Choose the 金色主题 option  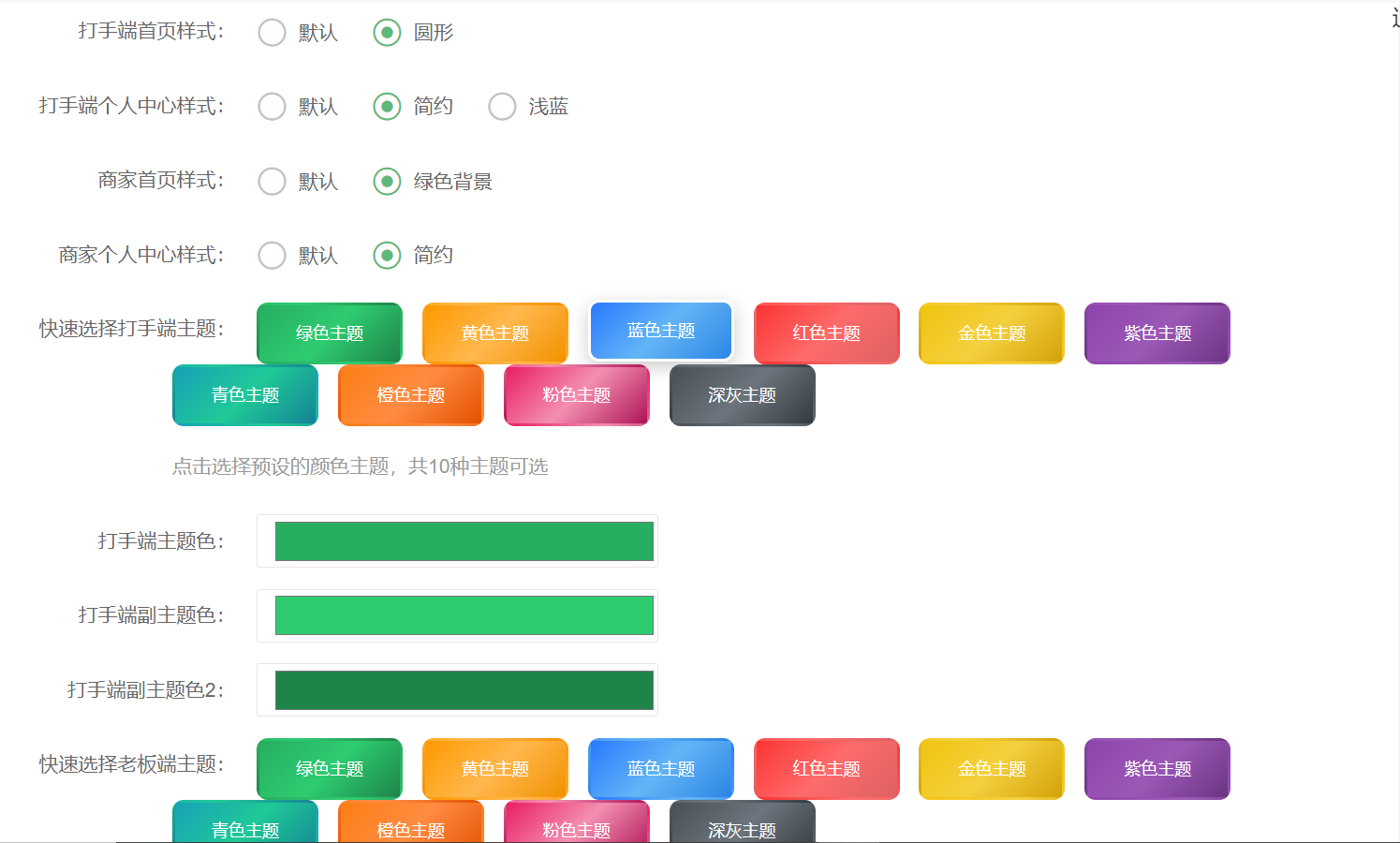pyautogui.click(x=991, y=333)
